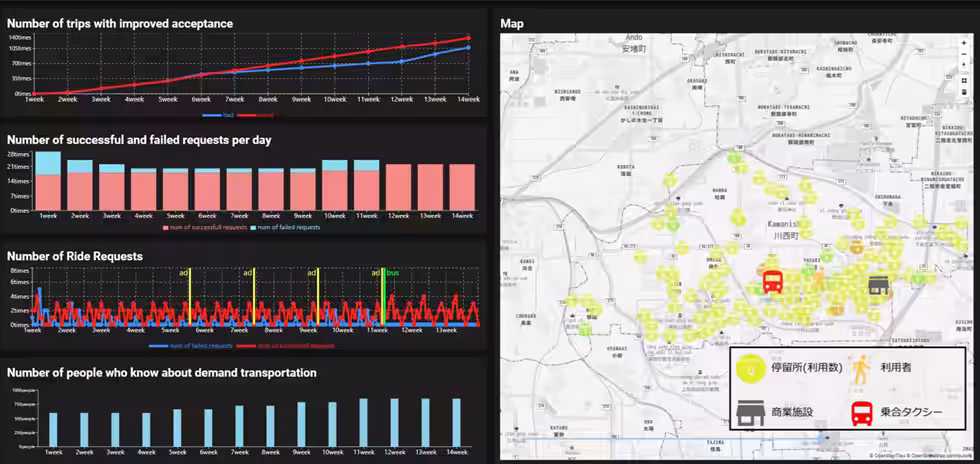Zoom in with the map plus button
The height and width of the screenshot is (464, 980).
click(962, 43)
